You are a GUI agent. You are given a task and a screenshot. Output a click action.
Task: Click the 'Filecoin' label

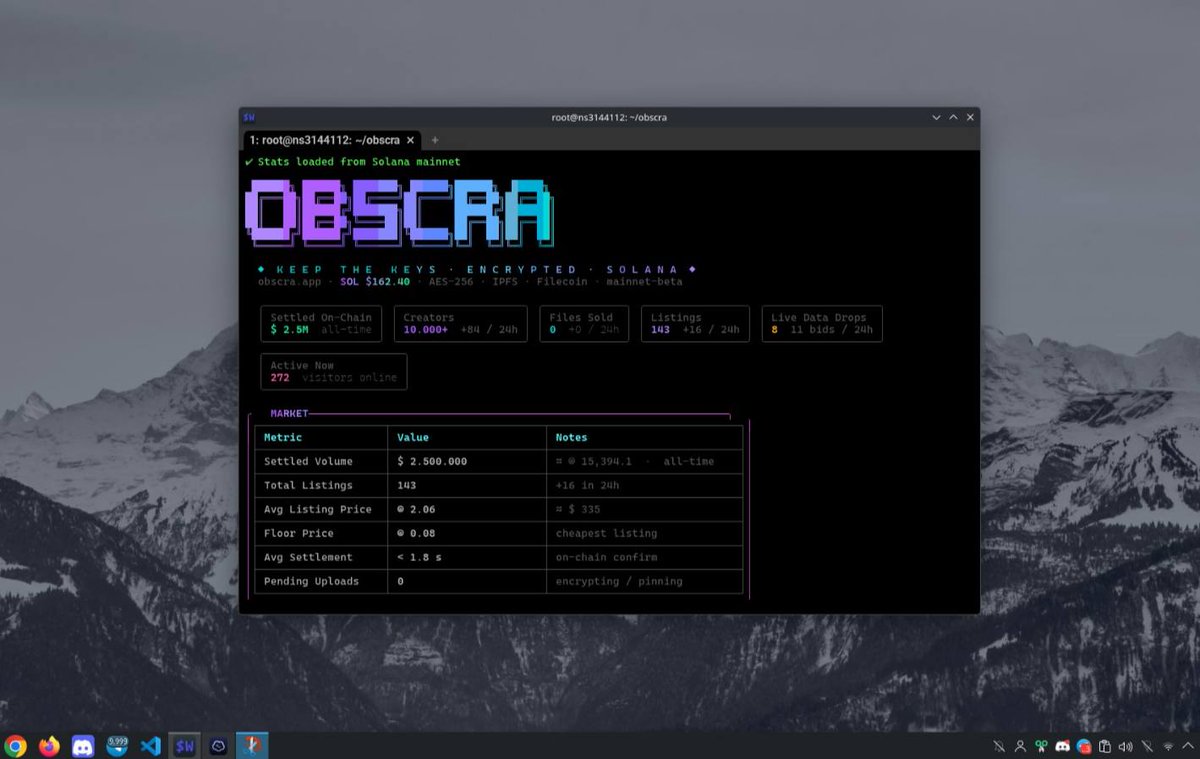click(x=563, y=282)
